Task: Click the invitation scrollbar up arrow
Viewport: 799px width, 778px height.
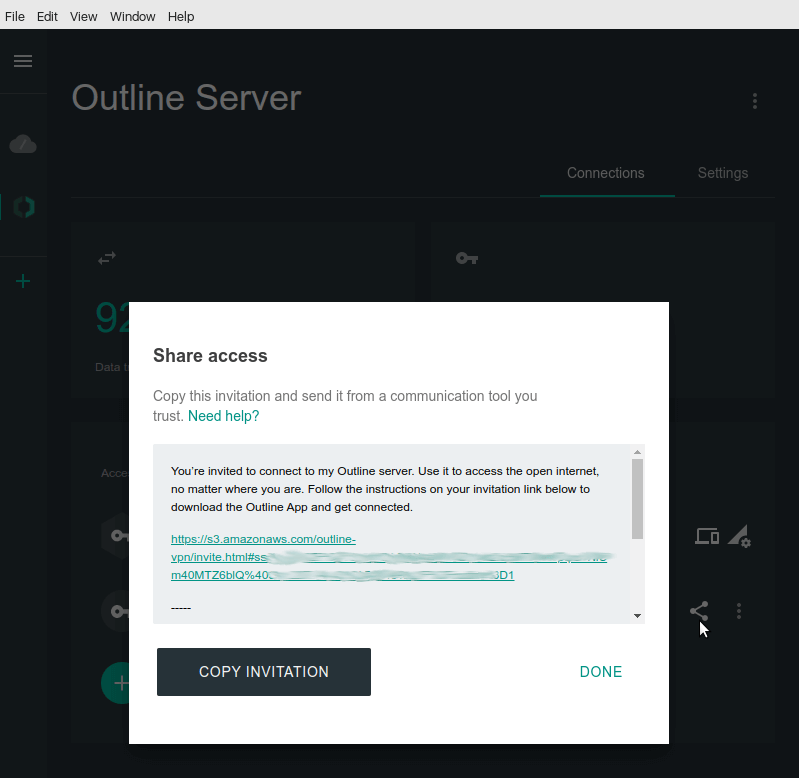Action: coord(637,453)
